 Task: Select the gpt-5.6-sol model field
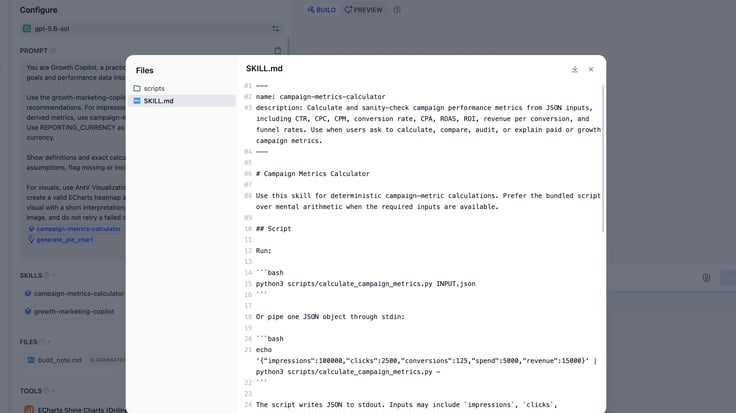151,29
